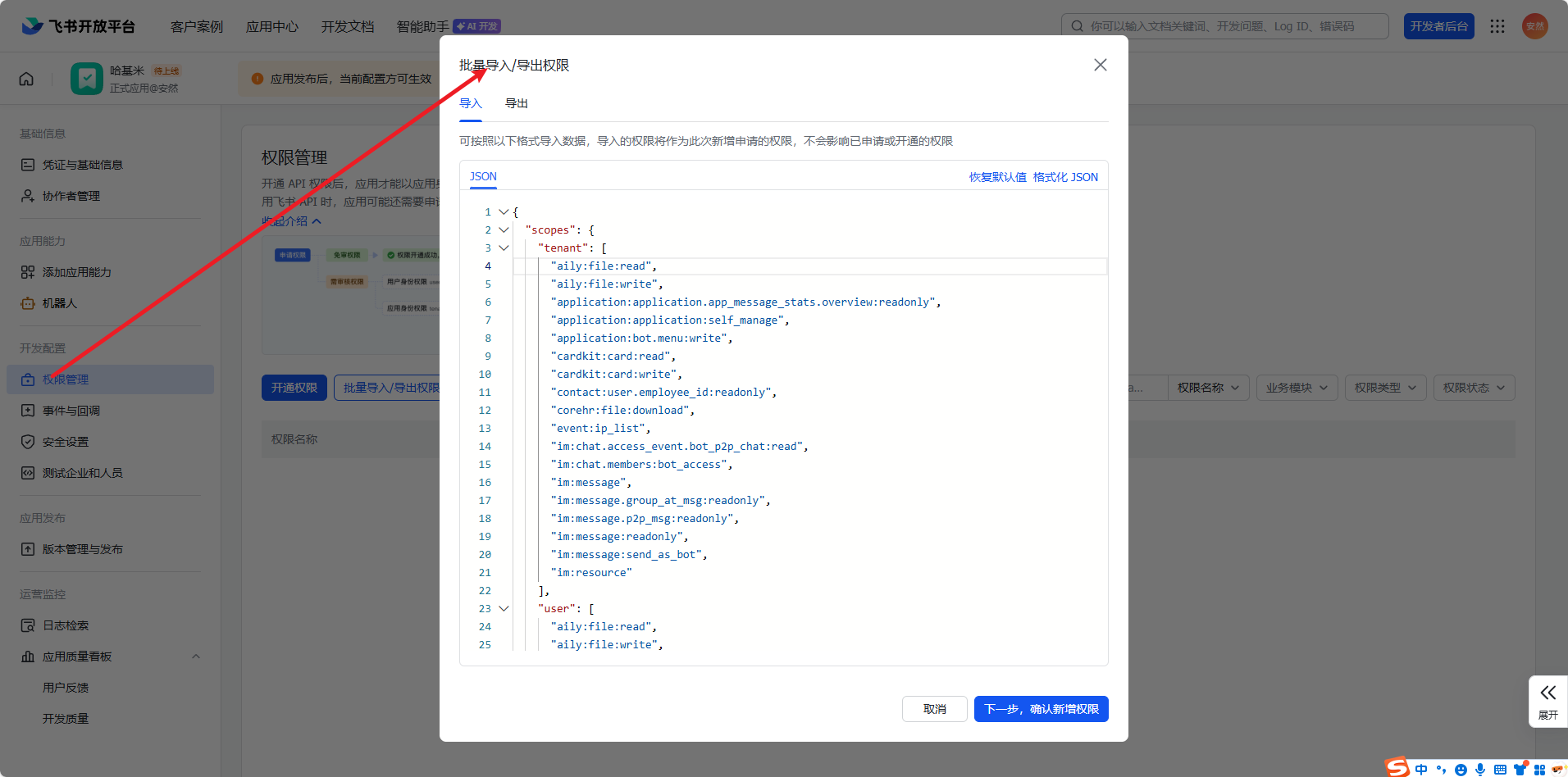Viewport: 1568px width, 777px height.
Task: Click the Feishu Open Platform logo
Action: 78,26
